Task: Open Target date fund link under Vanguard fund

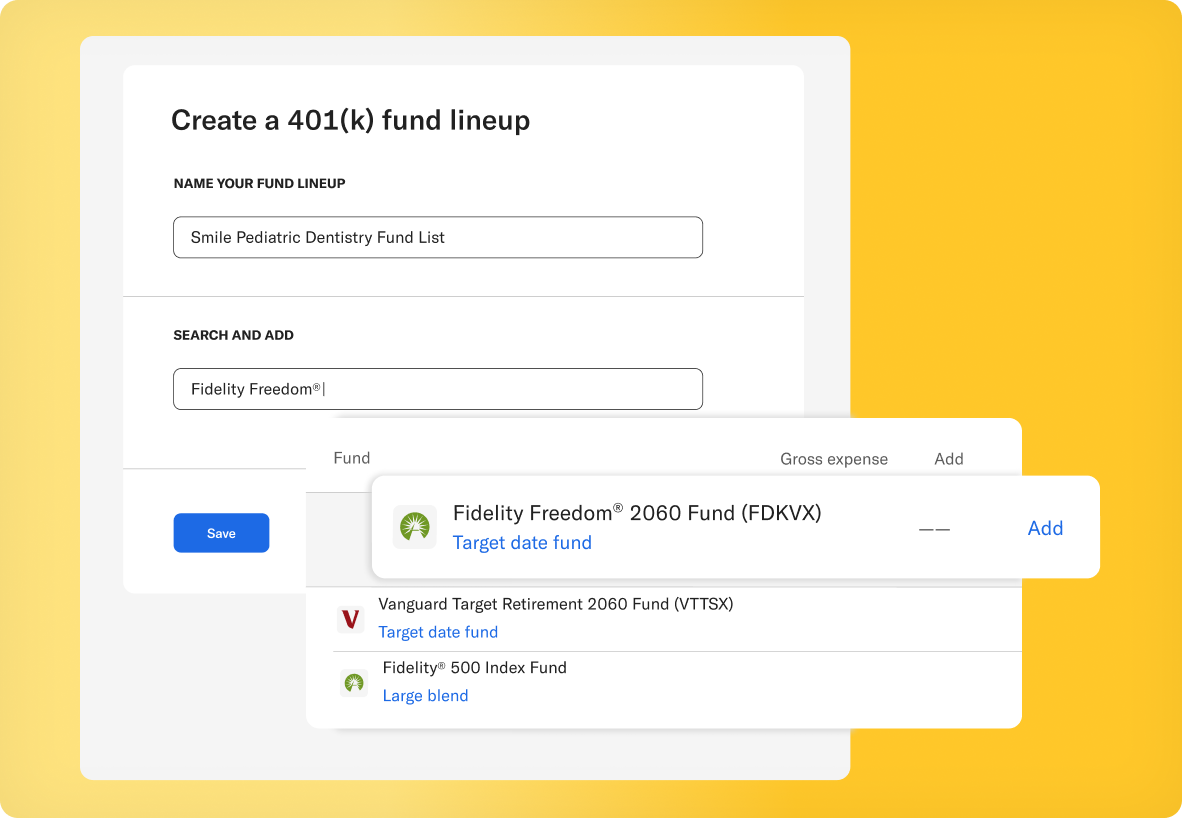Action: pyautogui.click(x=438, y=632)
